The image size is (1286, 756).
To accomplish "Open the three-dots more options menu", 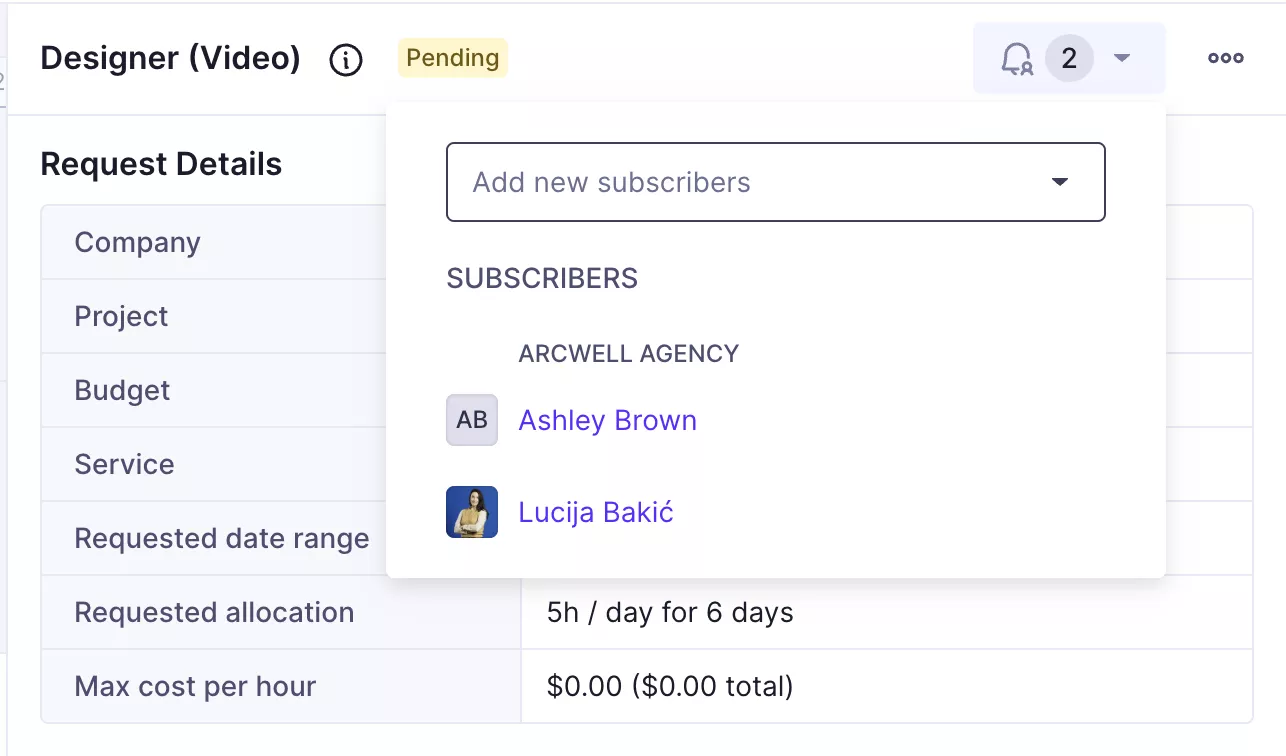I will pyautogui.click(x=1225, y=58).
